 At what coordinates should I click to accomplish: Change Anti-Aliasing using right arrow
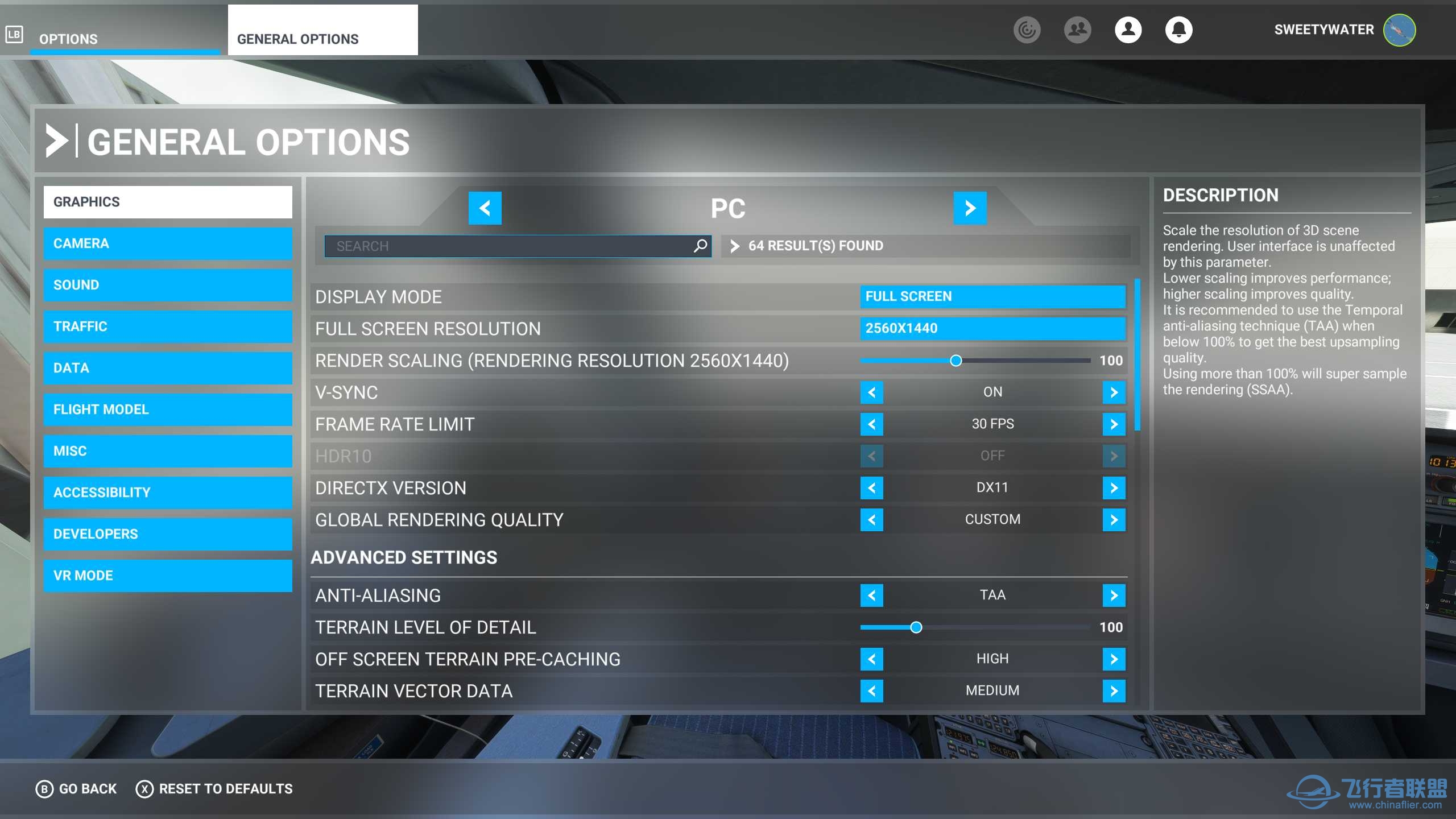point(1114,595)
